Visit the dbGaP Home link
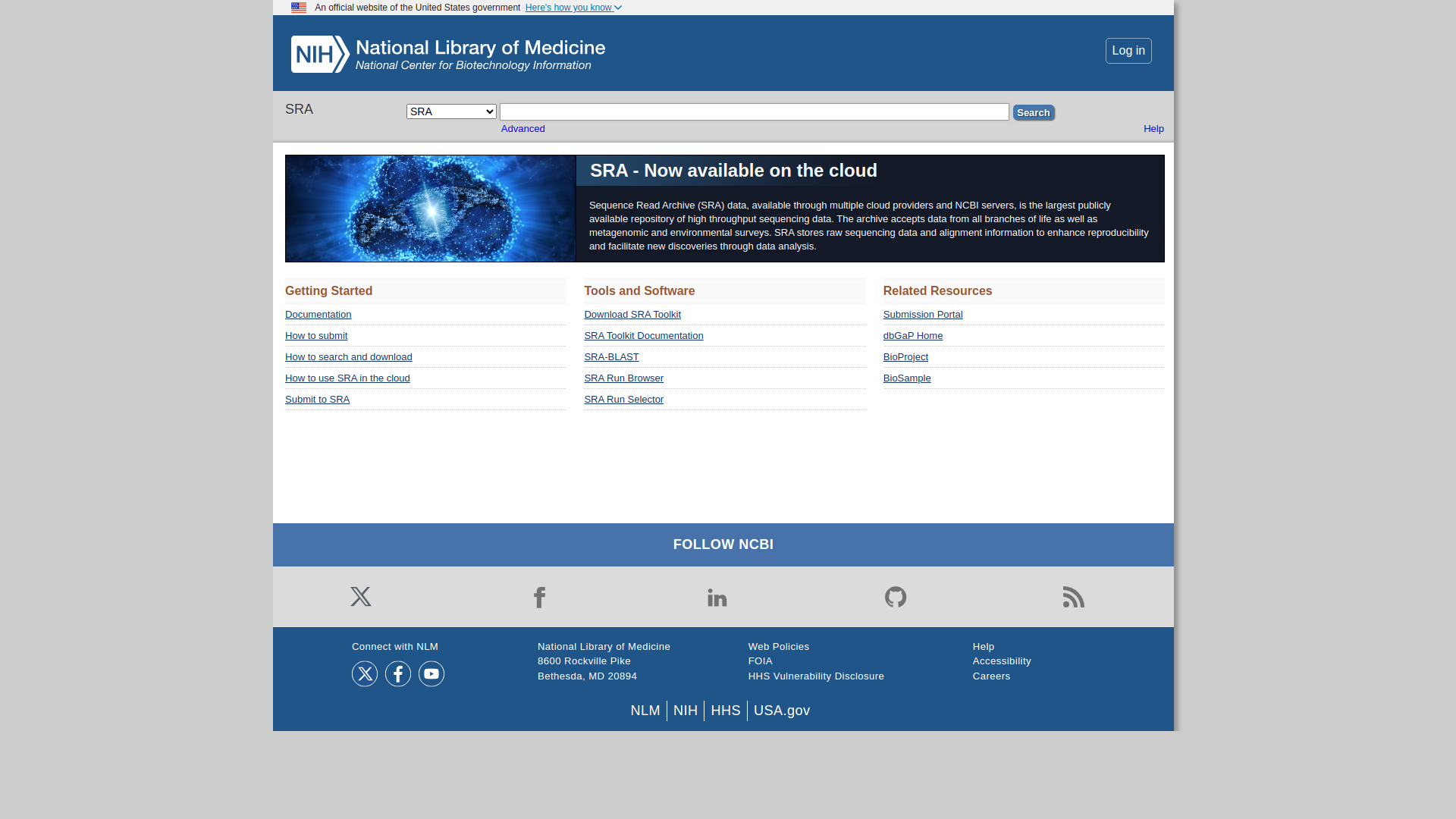Screen dimensions: 1456x819 [x=913, y=336]
